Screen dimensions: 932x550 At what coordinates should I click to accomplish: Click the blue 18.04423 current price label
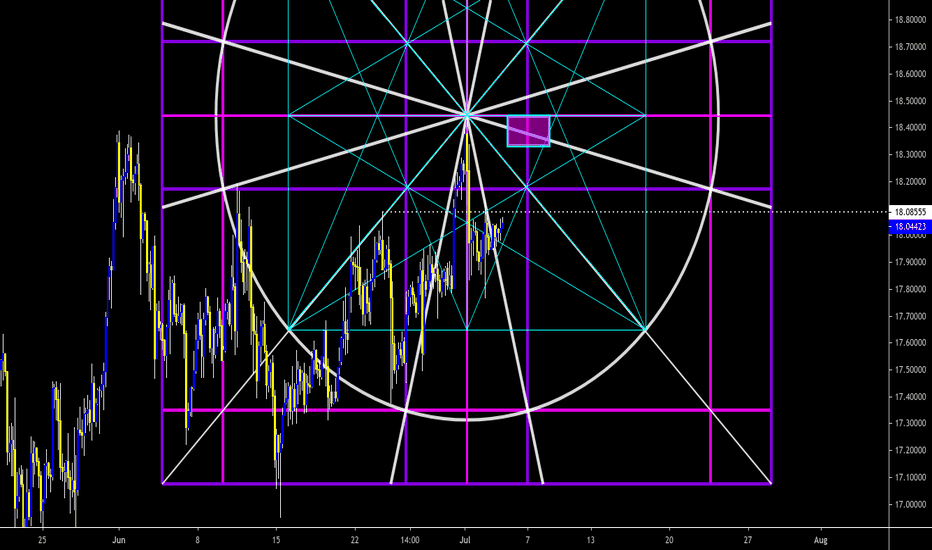click(910, 227)
